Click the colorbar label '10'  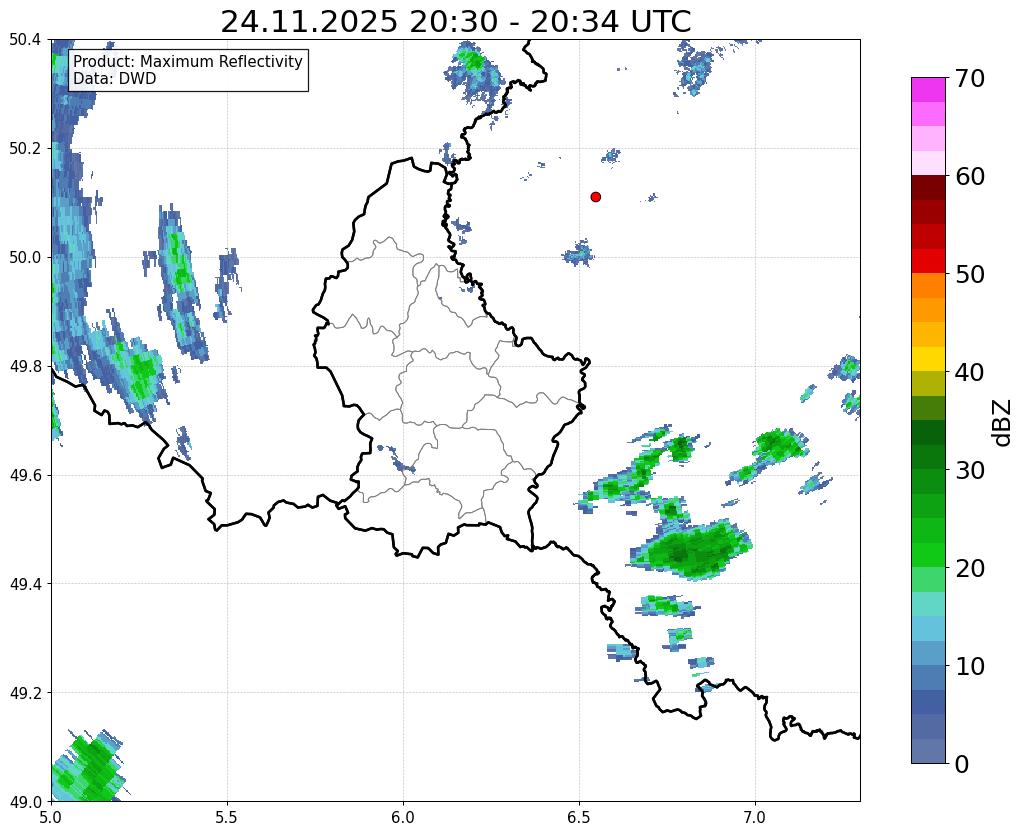(x=969, y=666)
